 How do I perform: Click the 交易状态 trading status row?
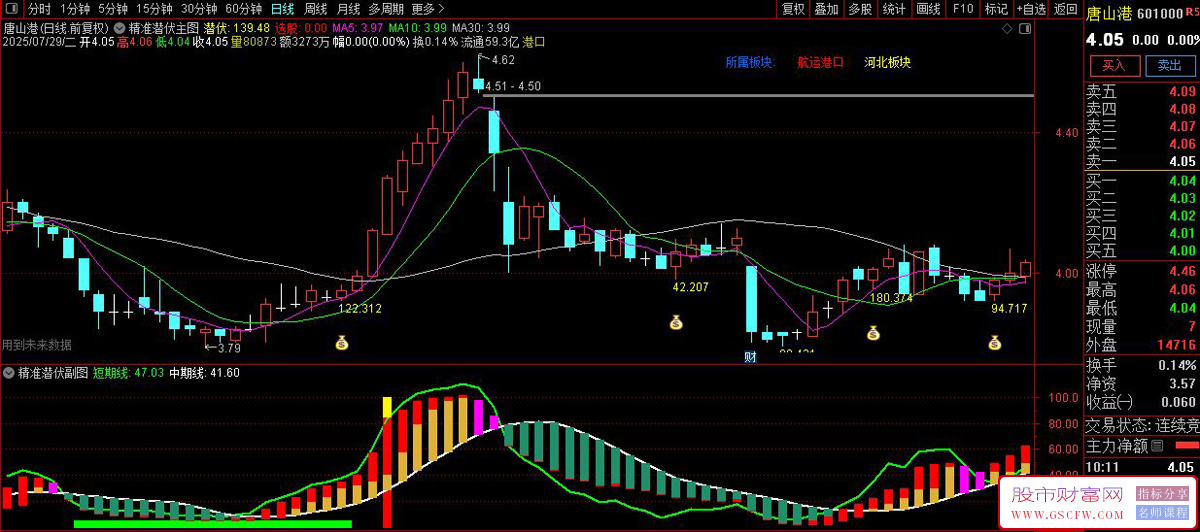pos(1141,424)
